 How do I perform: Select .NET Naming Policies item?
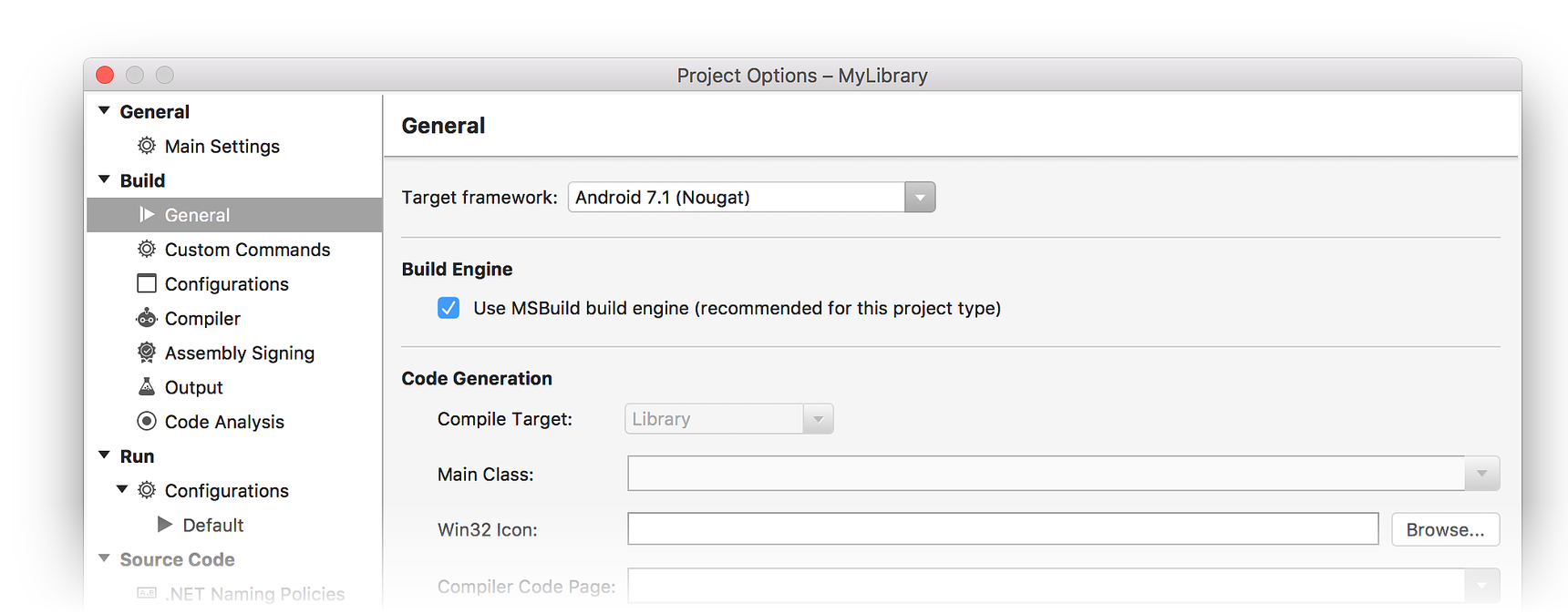pyautogui.click(x=254, y=594)
